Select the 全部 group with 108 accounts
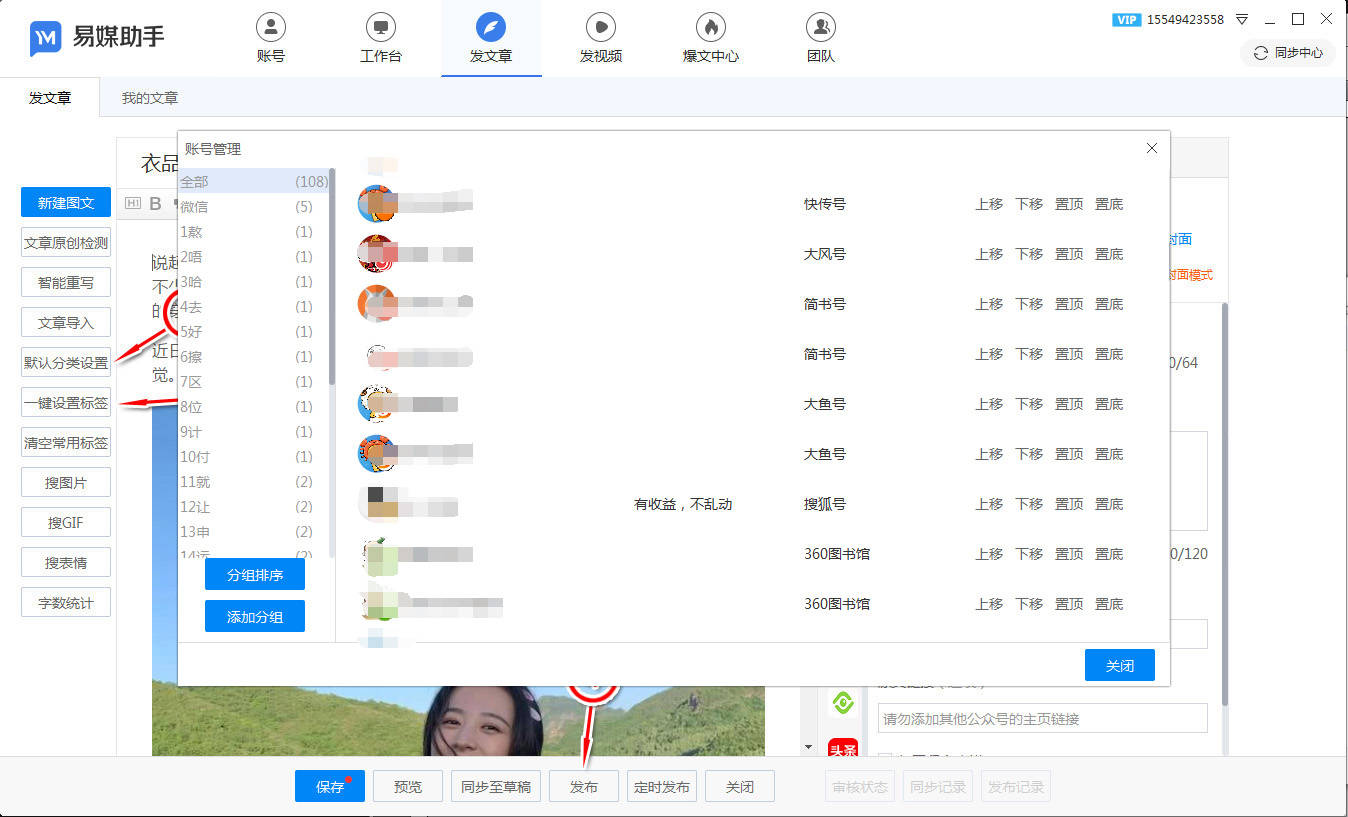Viewport: 1348px width, 817px height. [x=246, y=182]
